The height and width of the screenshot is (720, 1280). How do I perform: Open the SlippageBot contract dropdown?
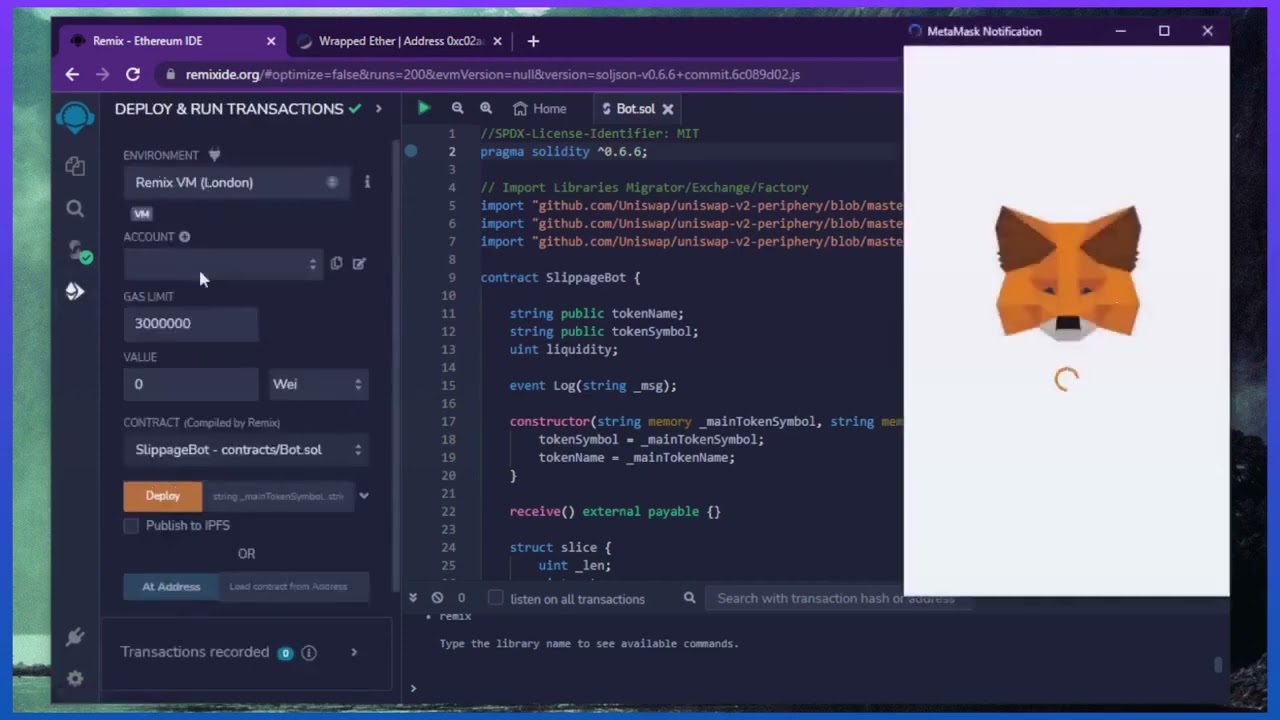(x=246, y=450)
